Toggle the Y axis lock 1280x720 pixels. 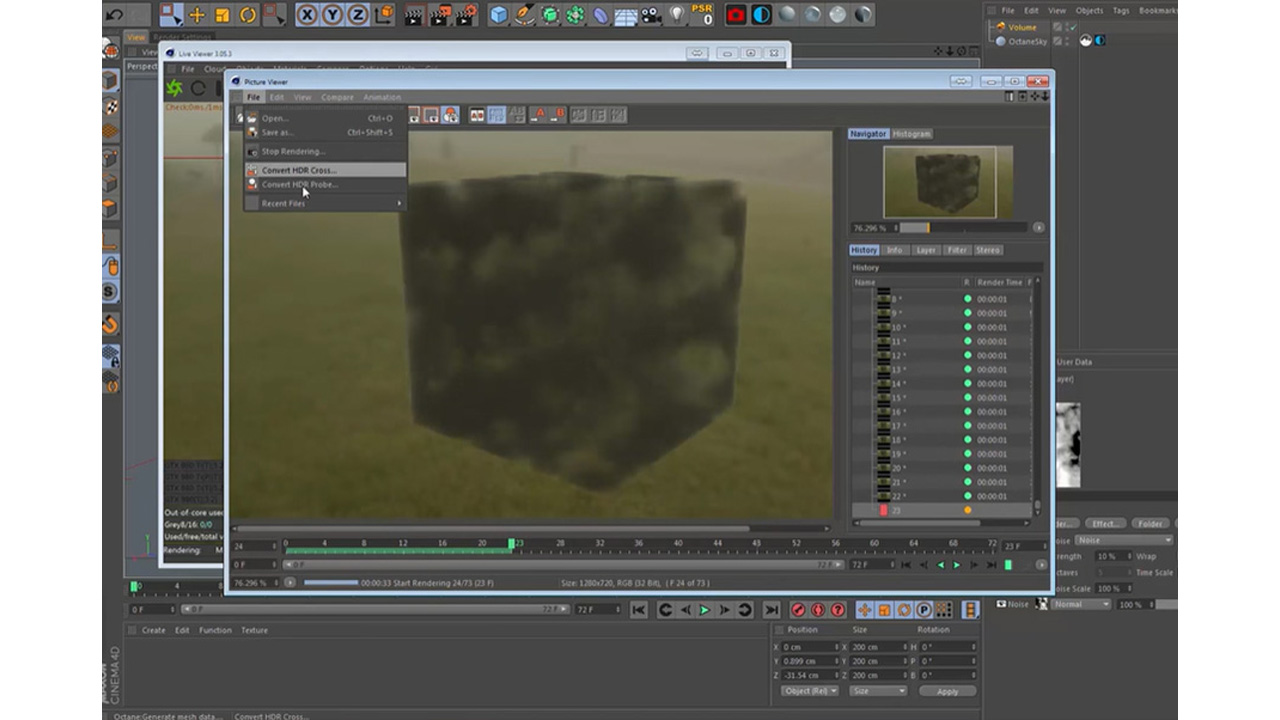(332, 15)
